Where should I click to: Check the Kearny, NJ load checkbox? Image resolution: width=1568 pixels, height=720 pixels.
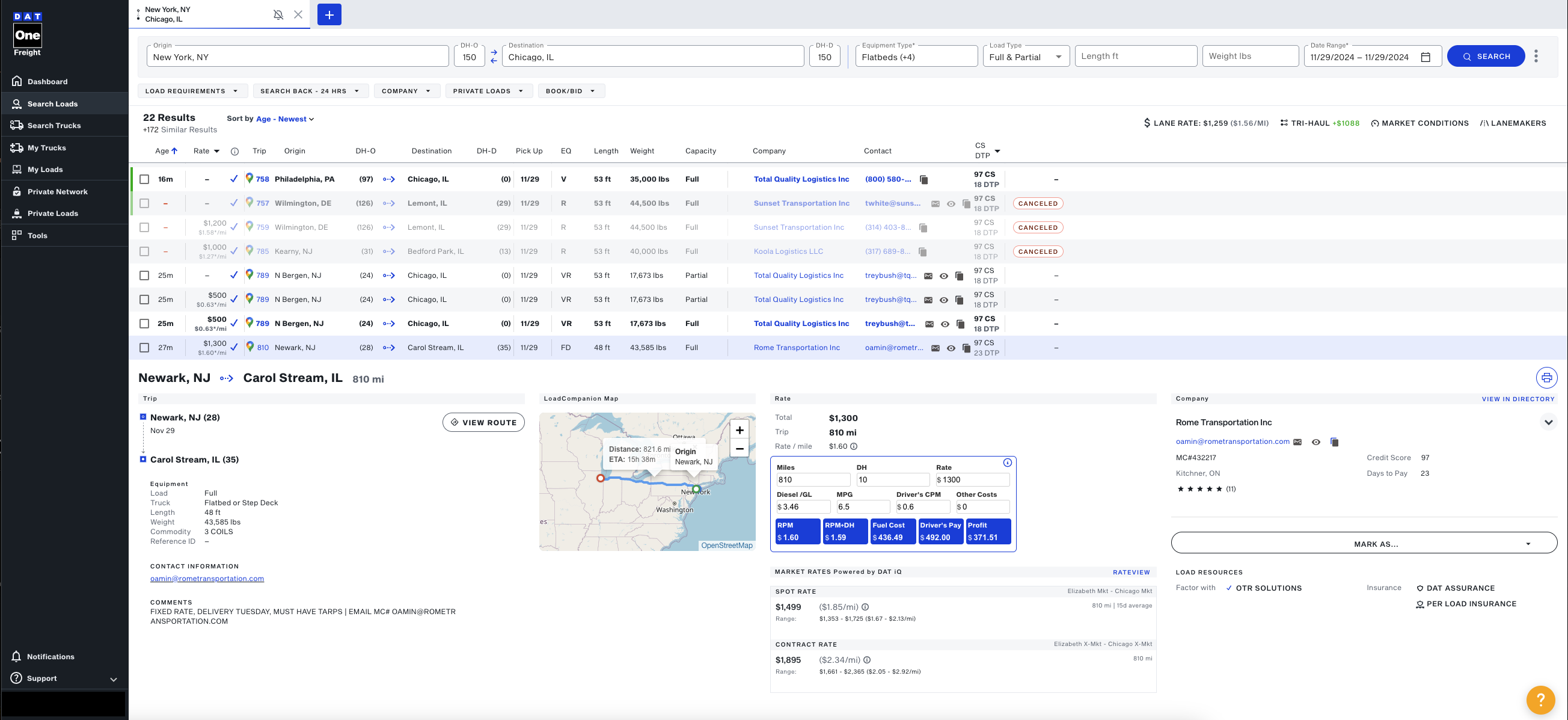(x=144, y=251)
